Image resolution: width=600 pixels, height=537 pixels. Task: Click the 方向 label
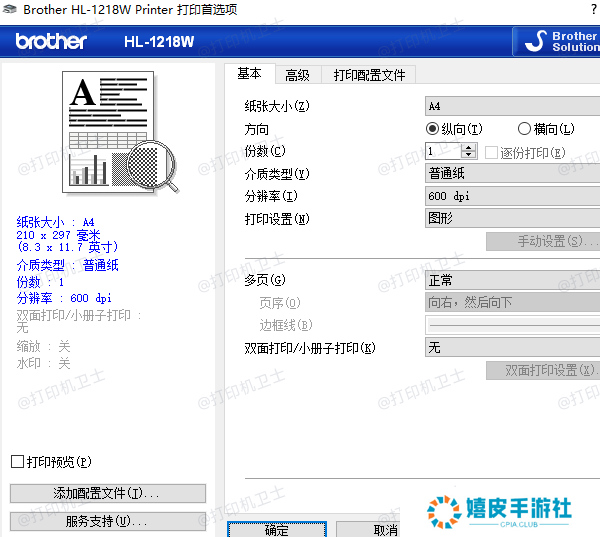coord(256,129)
